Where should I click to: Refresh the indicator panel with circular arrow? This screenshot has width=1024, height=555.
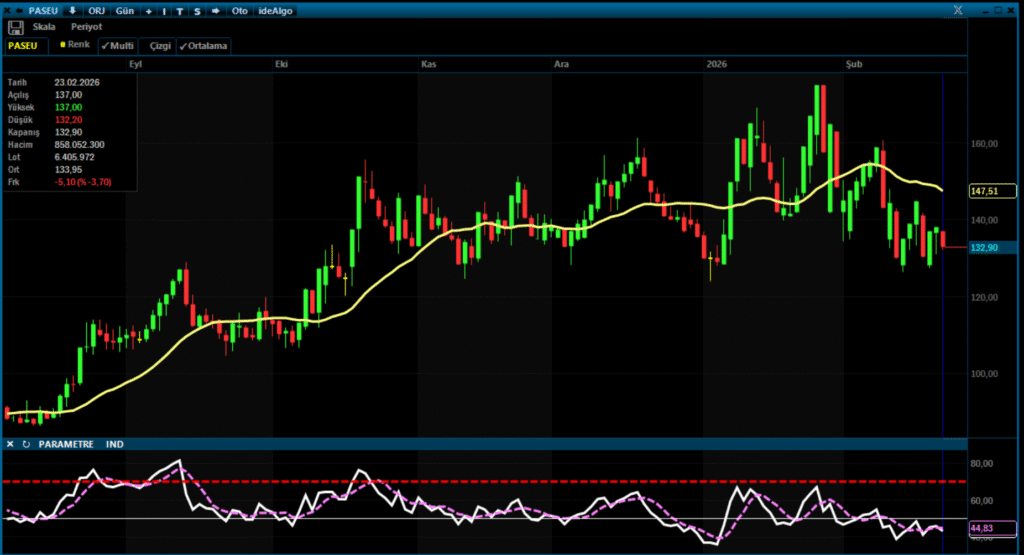pos(26,444)
